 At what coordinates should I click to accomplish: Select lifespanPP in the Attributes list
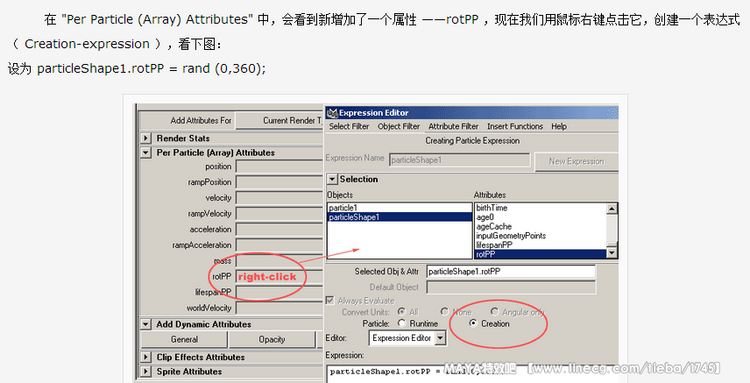coord(540,245)
